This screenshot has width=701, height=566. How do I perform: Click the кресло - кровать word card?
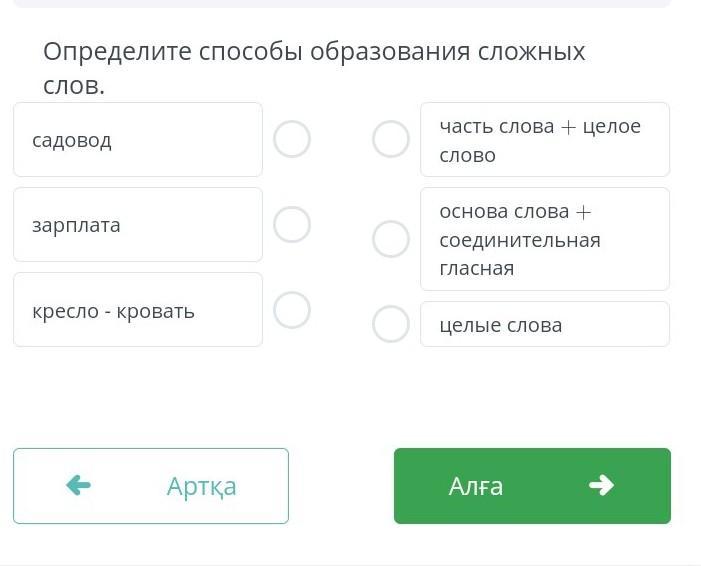(x=138, y=310)
